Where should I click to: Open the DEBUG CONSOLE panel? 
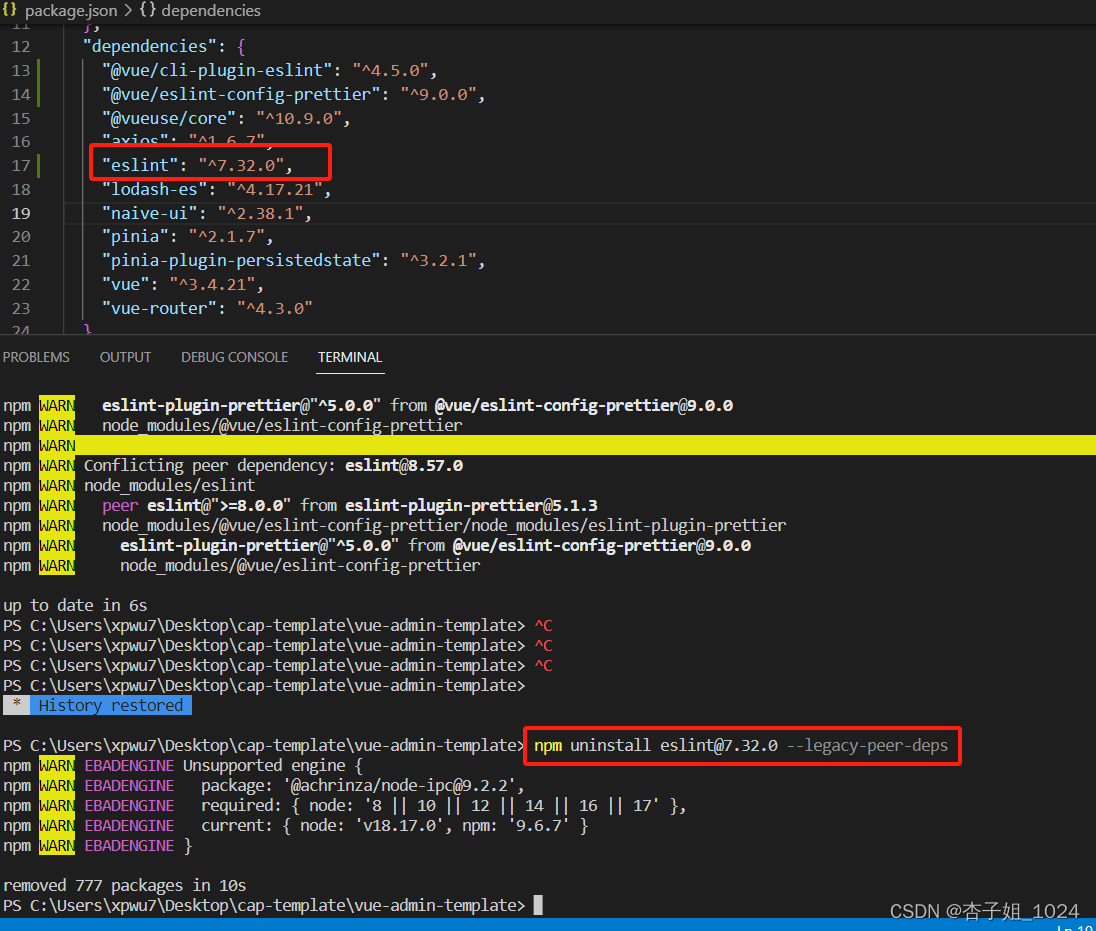[x=234, y=357]
